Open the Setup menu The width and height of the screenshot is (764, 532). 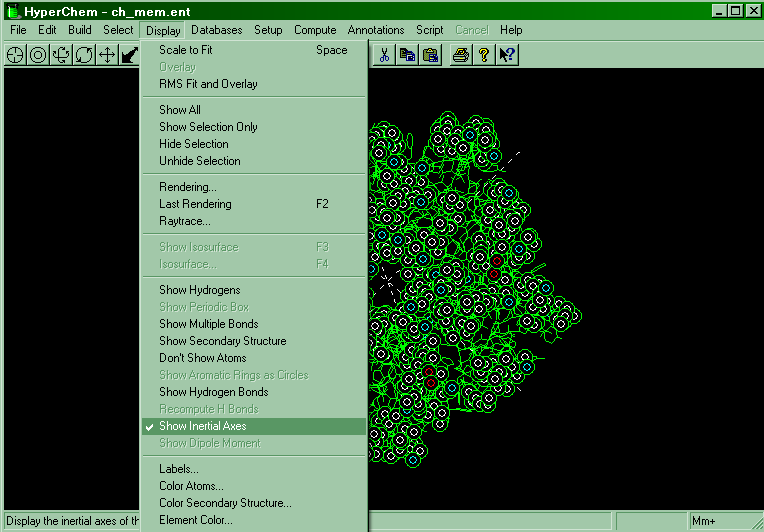(x=268, y=30)
